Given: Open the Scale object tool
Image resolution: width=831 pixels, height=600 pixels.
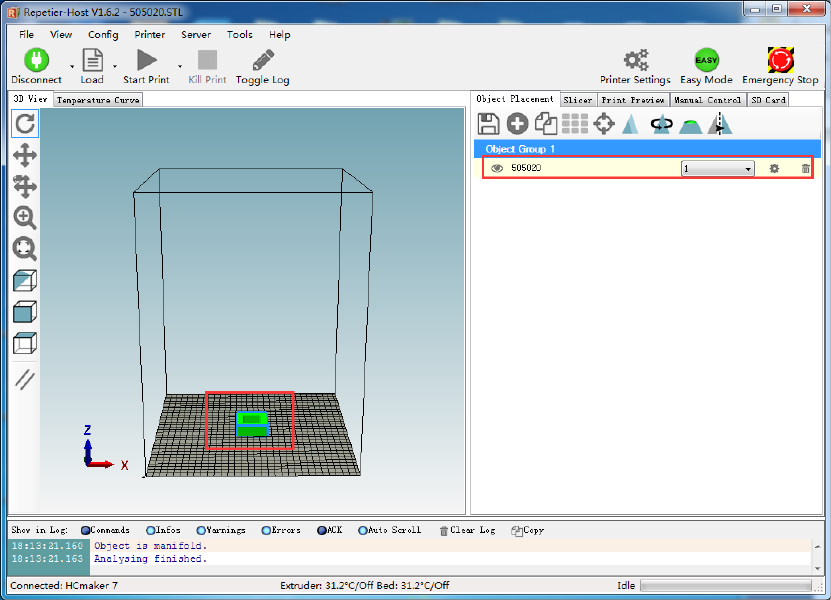Looking at the screenshot, I should click(631, 124).
